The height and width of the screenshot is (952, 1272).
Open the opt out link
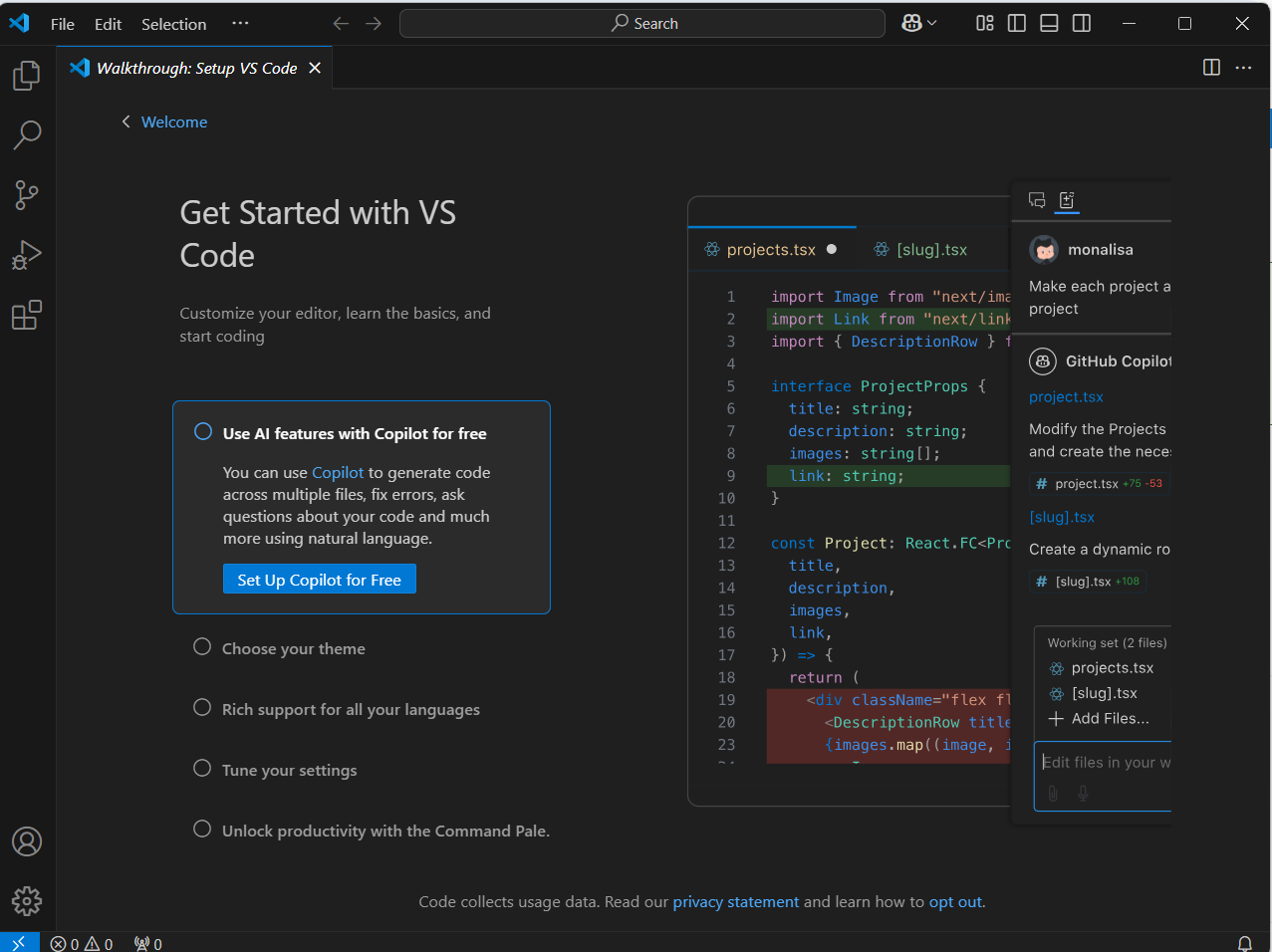tap(955, 902)
